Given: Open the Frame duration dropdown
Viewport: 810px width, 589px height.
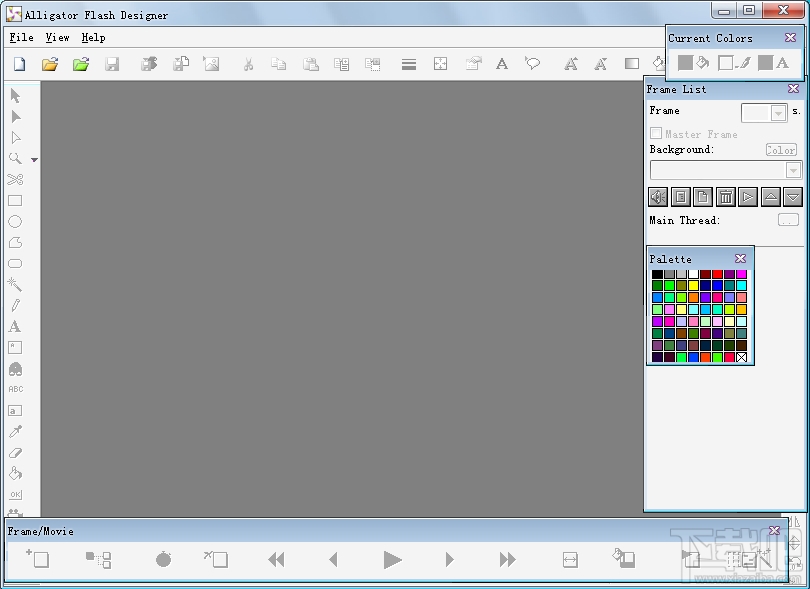Looking at the screenshot, I should 778,113.
